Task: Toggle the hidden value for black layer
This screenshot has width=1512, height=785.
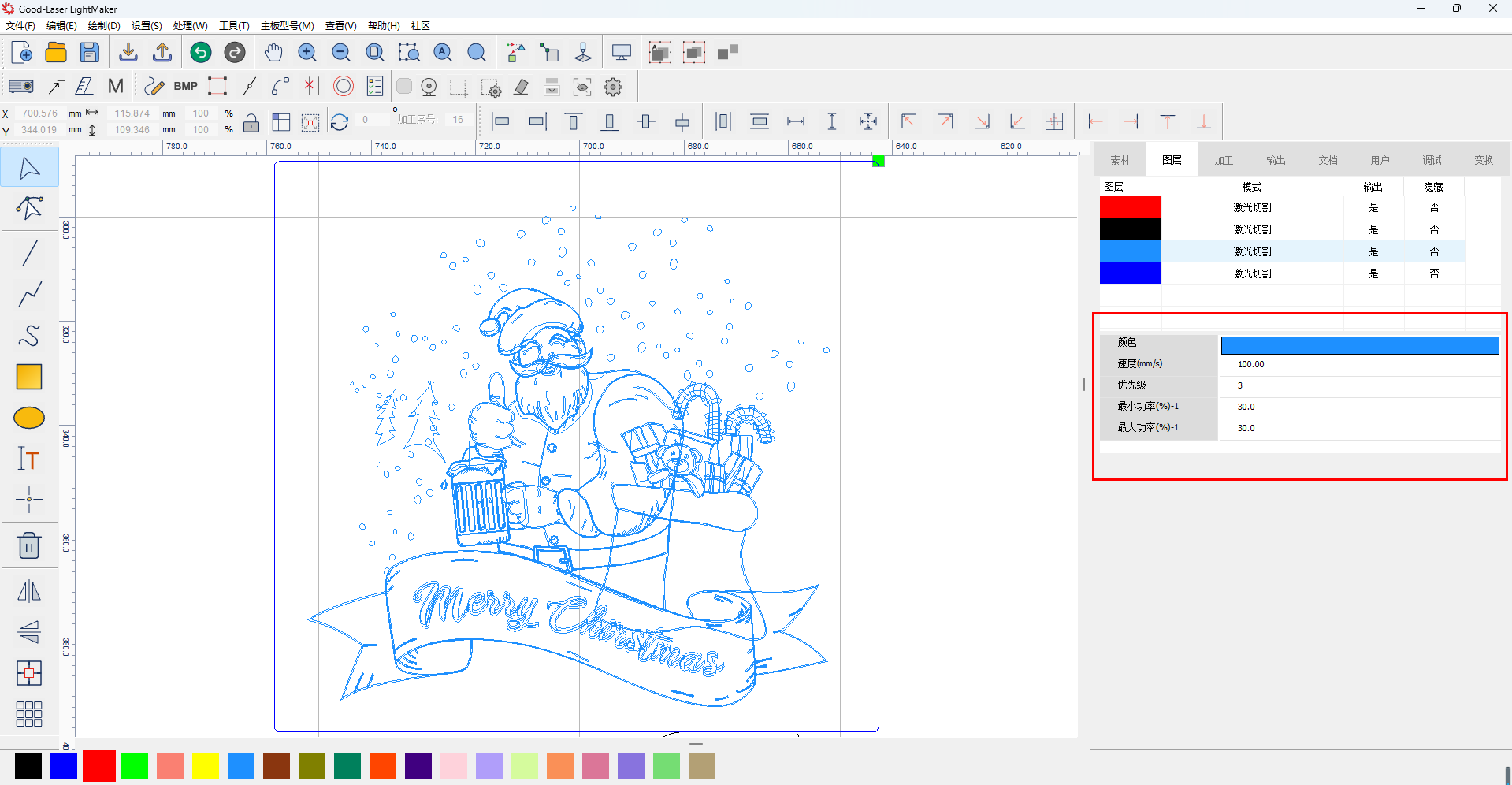Action: [x=1434, y=229]
